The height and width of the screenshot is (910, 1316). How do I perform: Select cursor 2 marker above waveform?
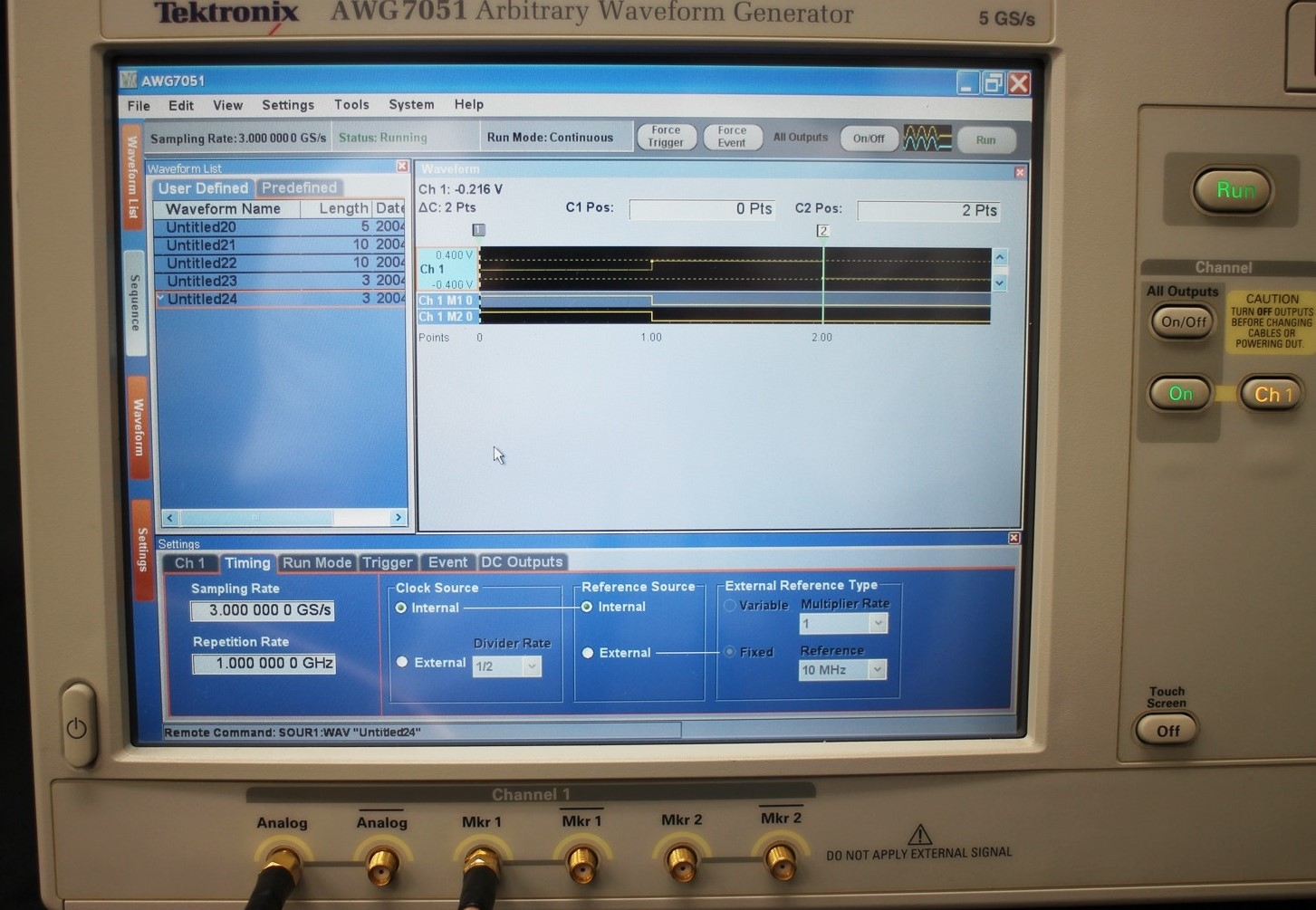point(822,231)
